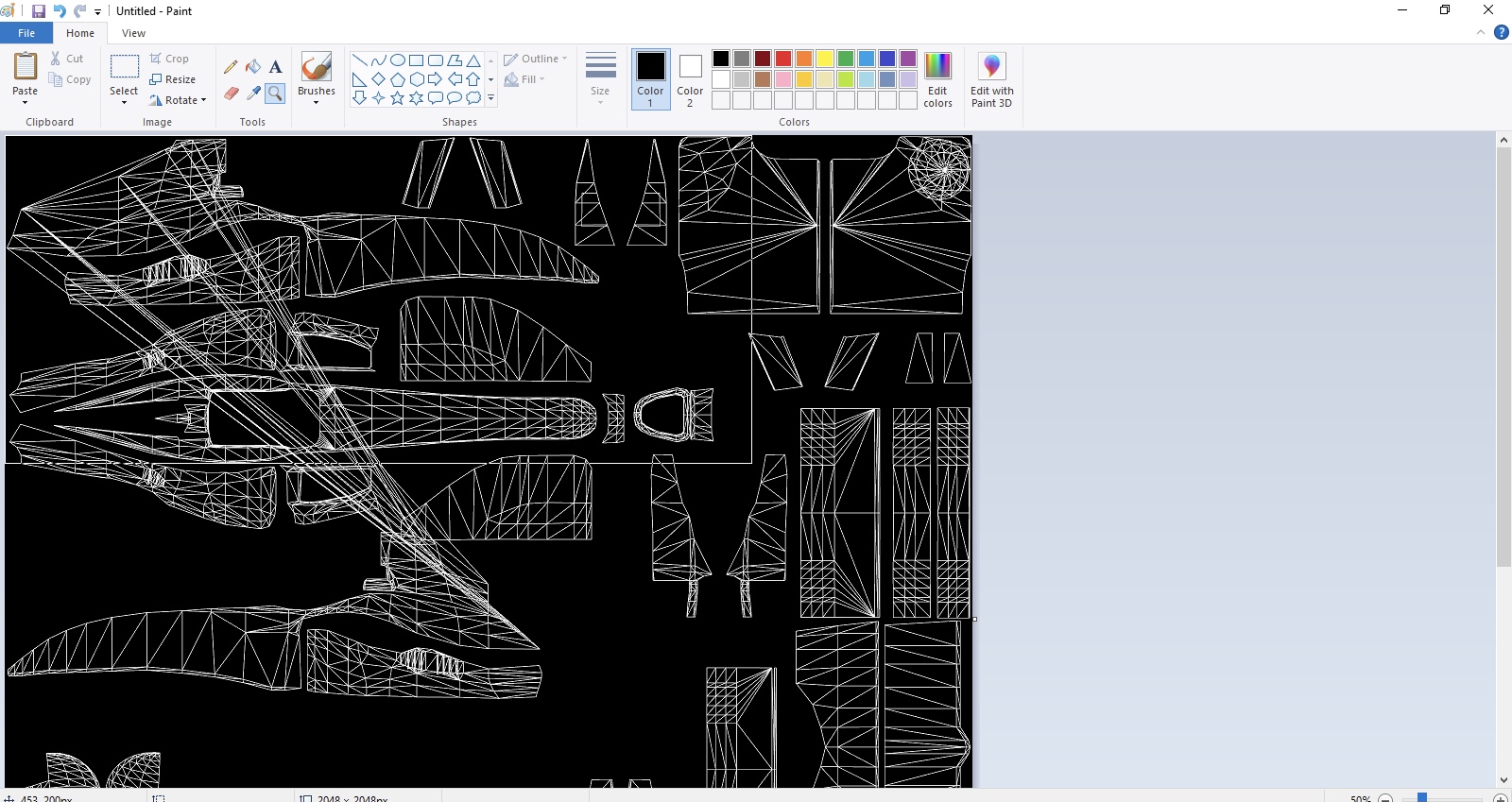
Task: Choose the Rounded rectangle shape
Action: click(435, 60)
